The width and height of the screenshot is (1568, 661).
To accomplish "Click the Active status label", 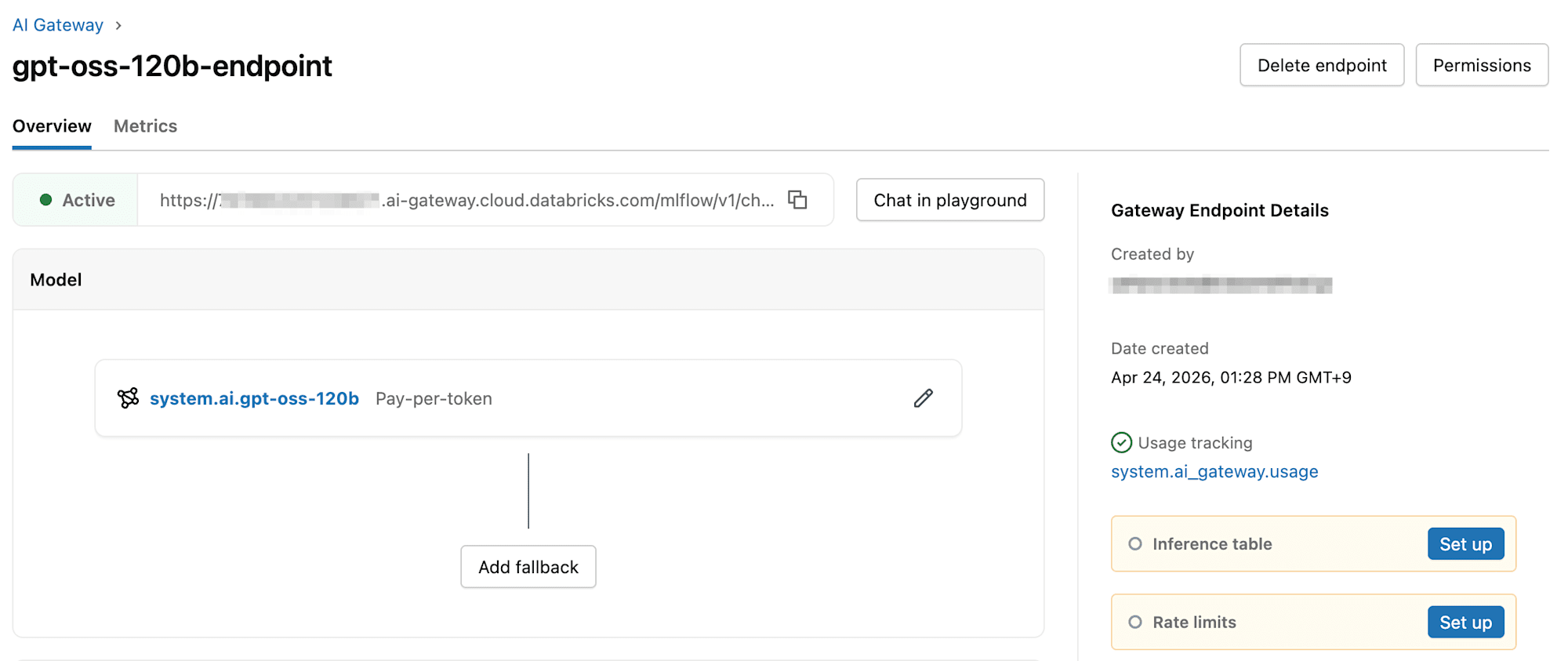I will [x=89, y=200].
